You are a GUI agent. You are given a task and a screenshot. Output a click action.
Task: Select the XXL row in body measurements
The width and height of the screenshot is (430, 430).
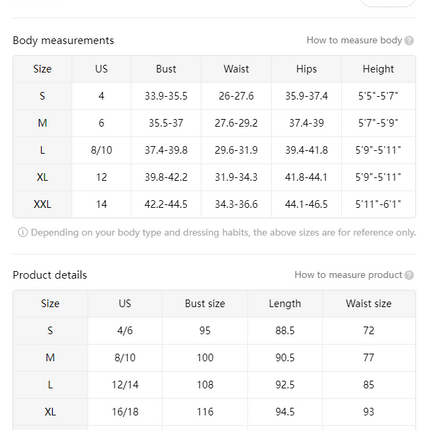(x=214, y=204)
